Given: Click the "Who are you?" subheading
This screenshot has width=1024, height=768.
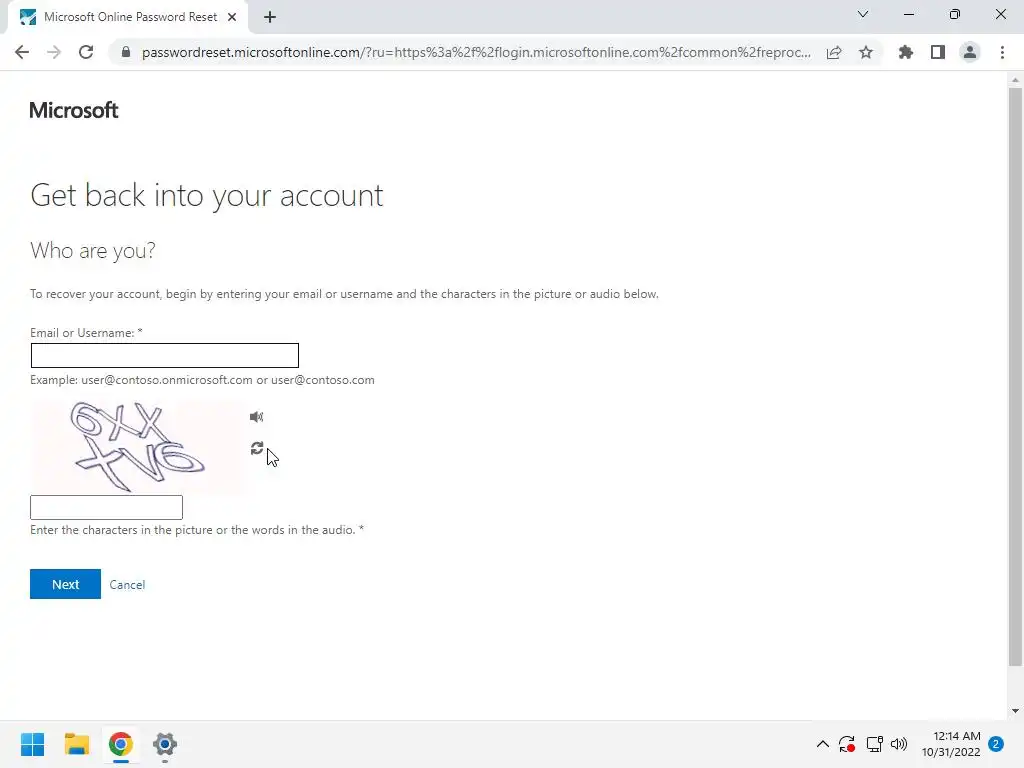Looking at the screenshot, I should [93, 250].
